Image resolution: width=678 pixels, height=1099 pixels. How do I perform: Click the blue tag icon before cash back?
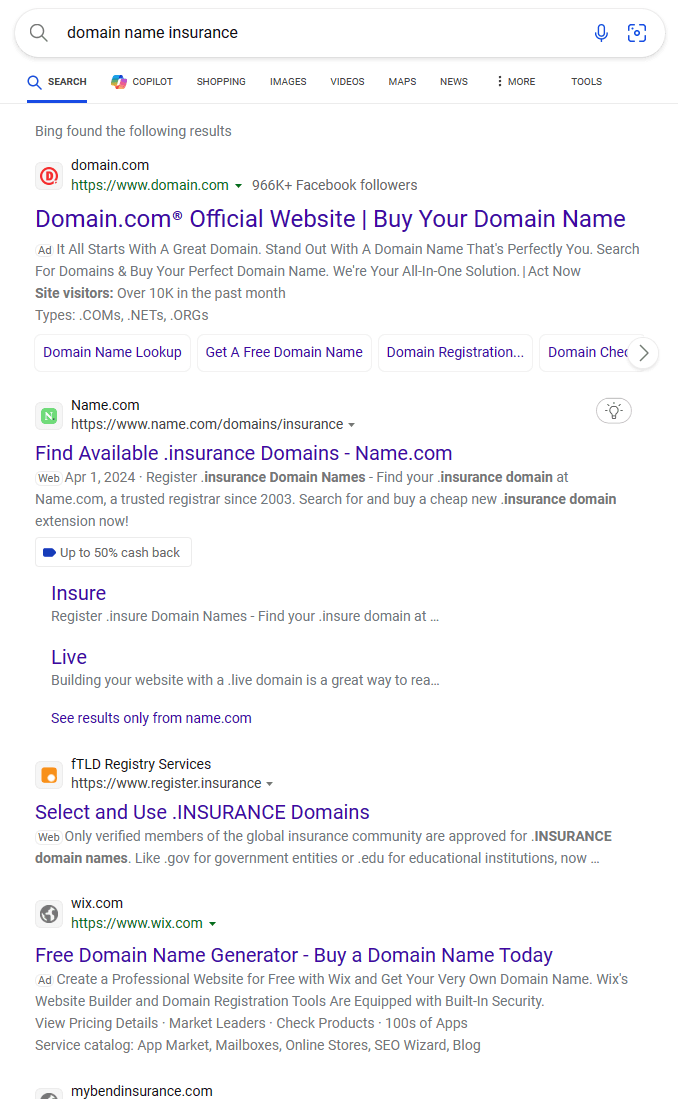click(49, 552)
